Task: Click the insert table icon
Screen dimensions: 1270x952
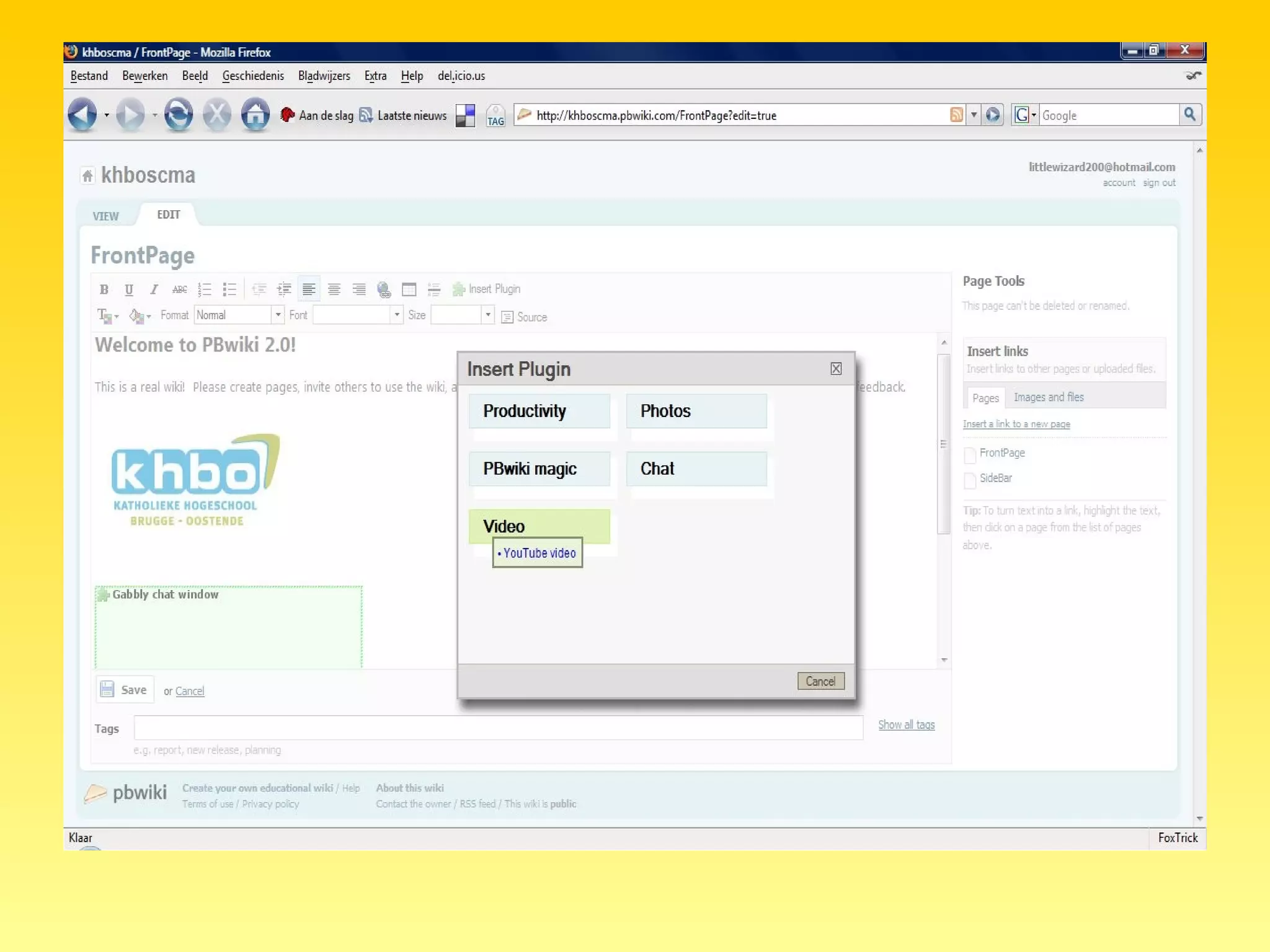Action: pyautogui.click(x=409, y=289)
